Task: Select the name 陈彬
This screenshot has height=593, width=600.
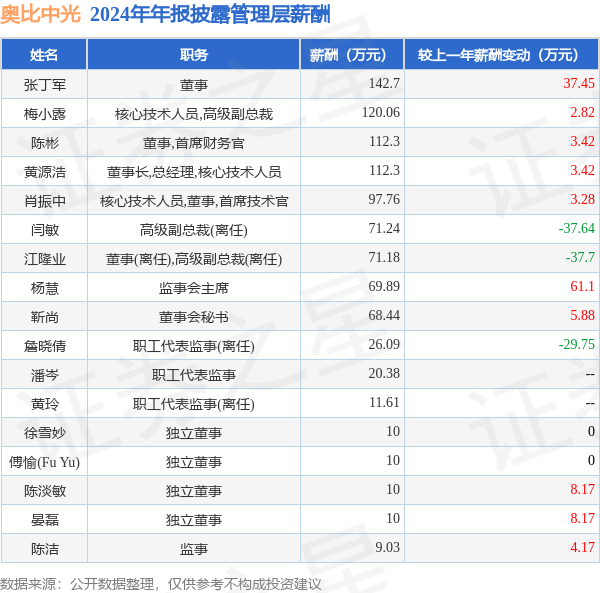Action: coord(45,143)
